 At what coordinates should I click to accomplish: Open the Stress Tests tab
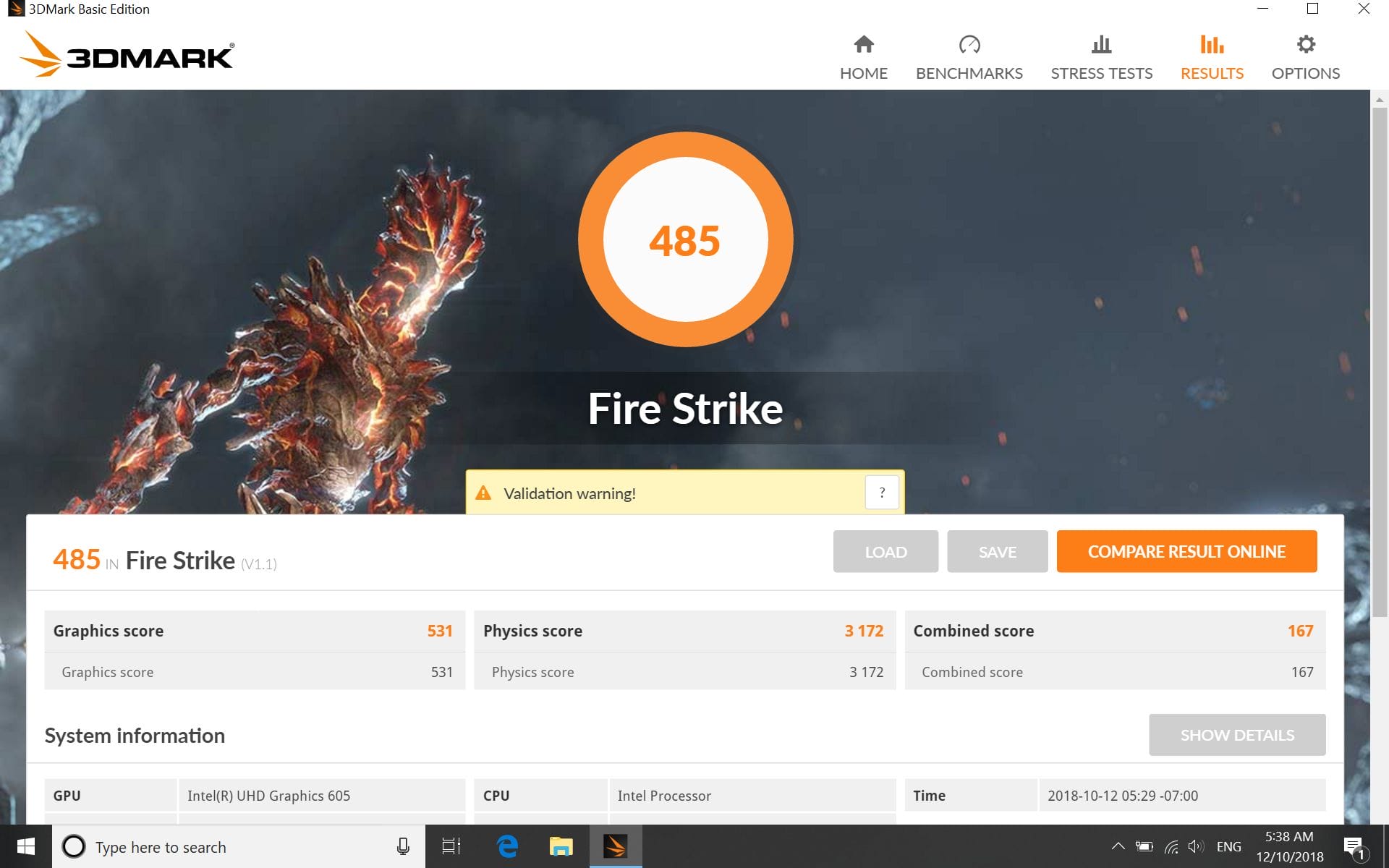(1101, 58)
